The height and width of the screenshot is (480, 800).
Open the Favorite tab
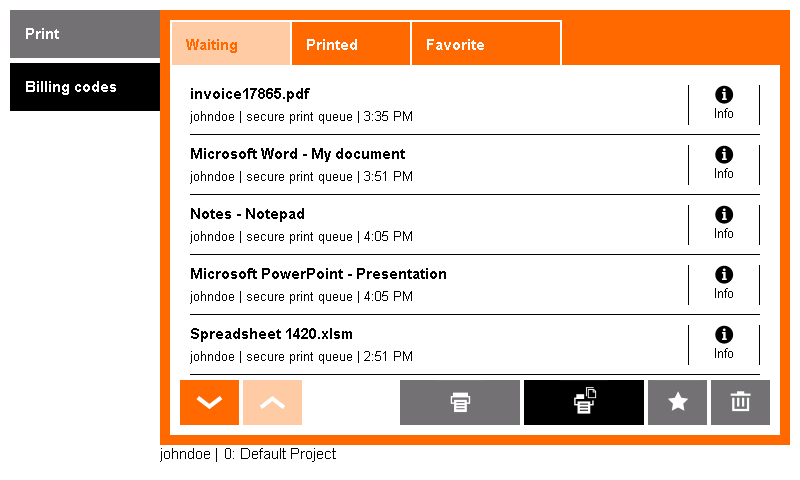pyautogui.click(x=486, y=44)
